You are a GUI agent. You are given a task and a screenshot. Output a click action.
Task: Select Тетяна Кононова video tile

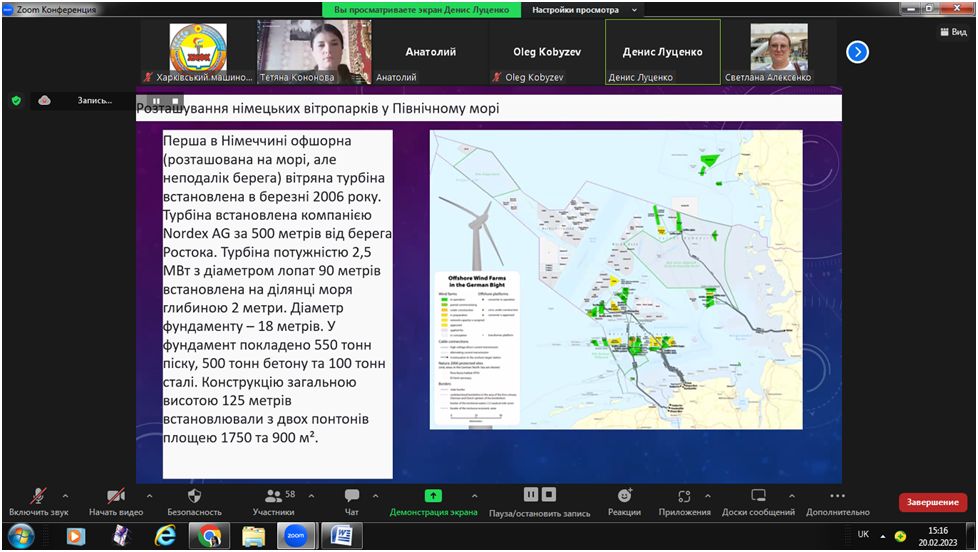point(314,52)
